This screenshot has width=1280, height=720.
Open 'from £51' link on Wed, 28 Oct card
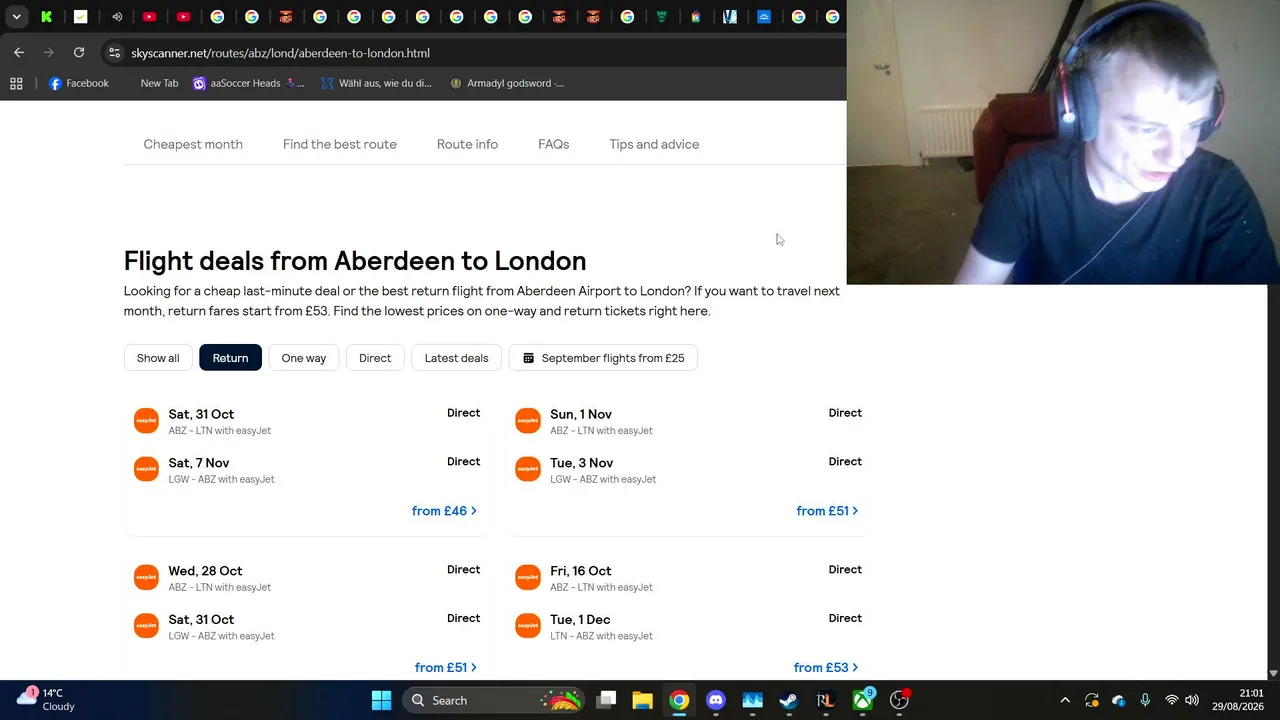coord(446,667)
